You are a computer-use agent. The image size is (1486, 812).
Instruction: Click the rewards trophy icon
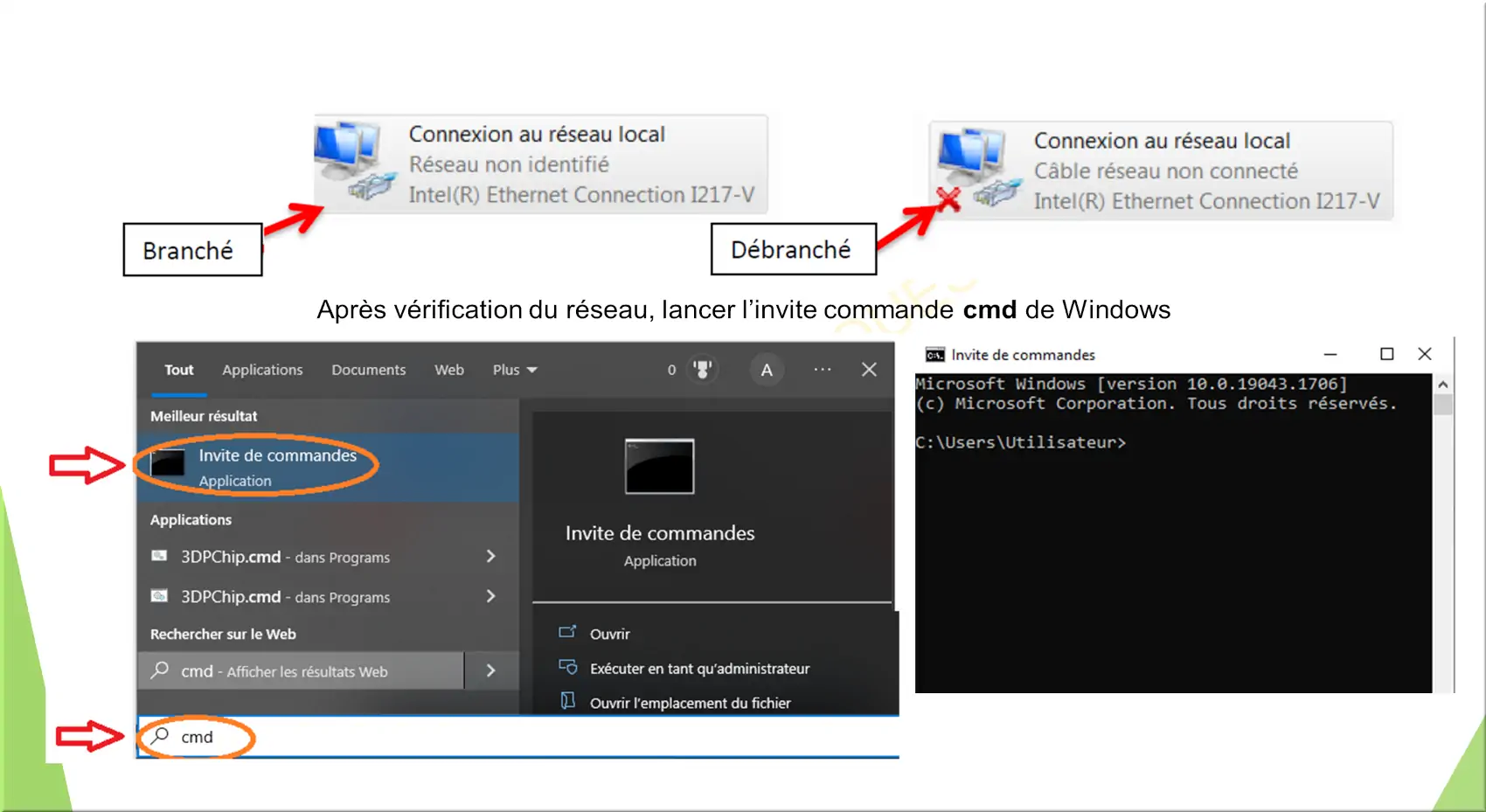click(x=702, y=370)
